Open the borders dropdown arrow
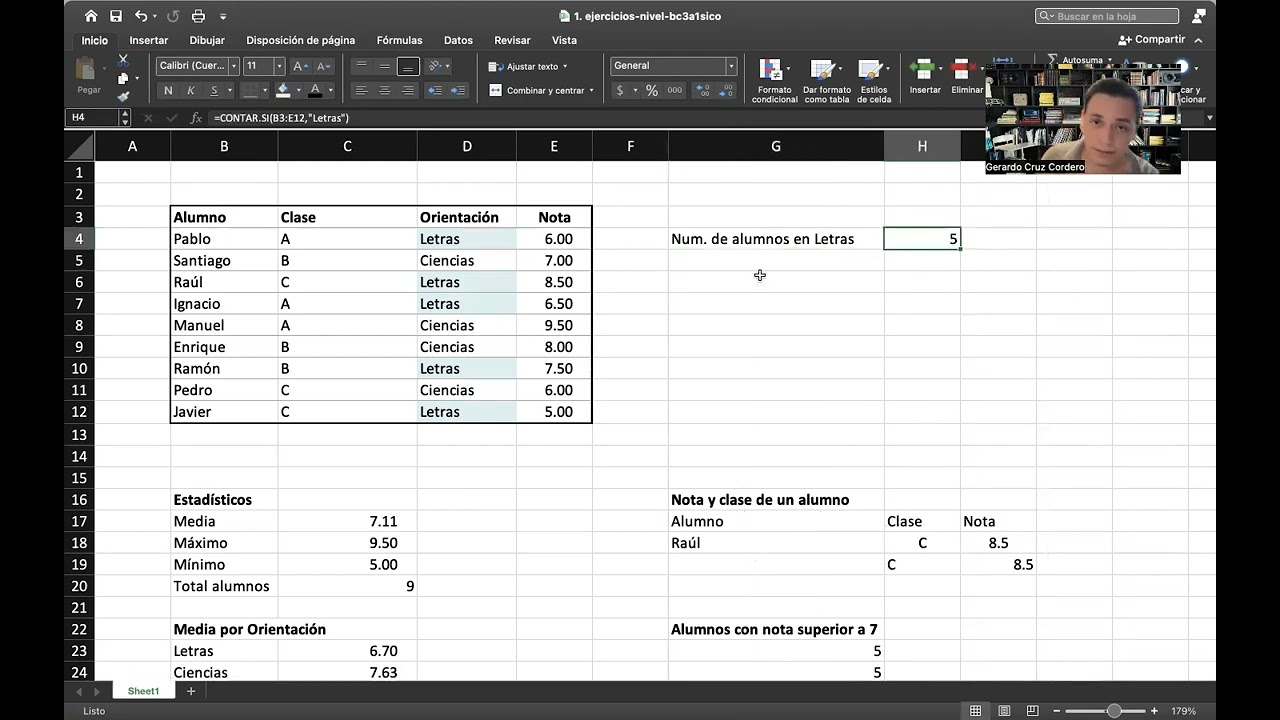The width and height of the screenshot is (1280, 720). click(265, 91)
